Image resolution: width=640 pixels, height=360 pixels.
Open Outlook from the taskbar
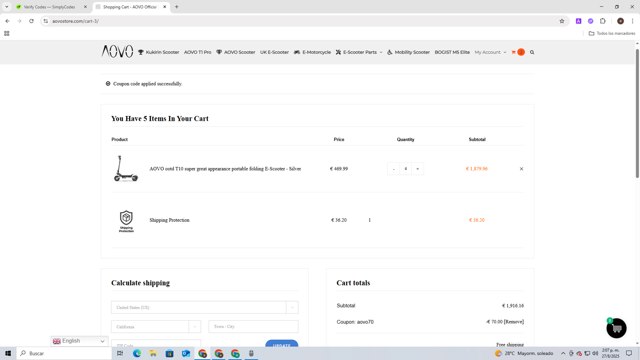[x=186, y=353]
